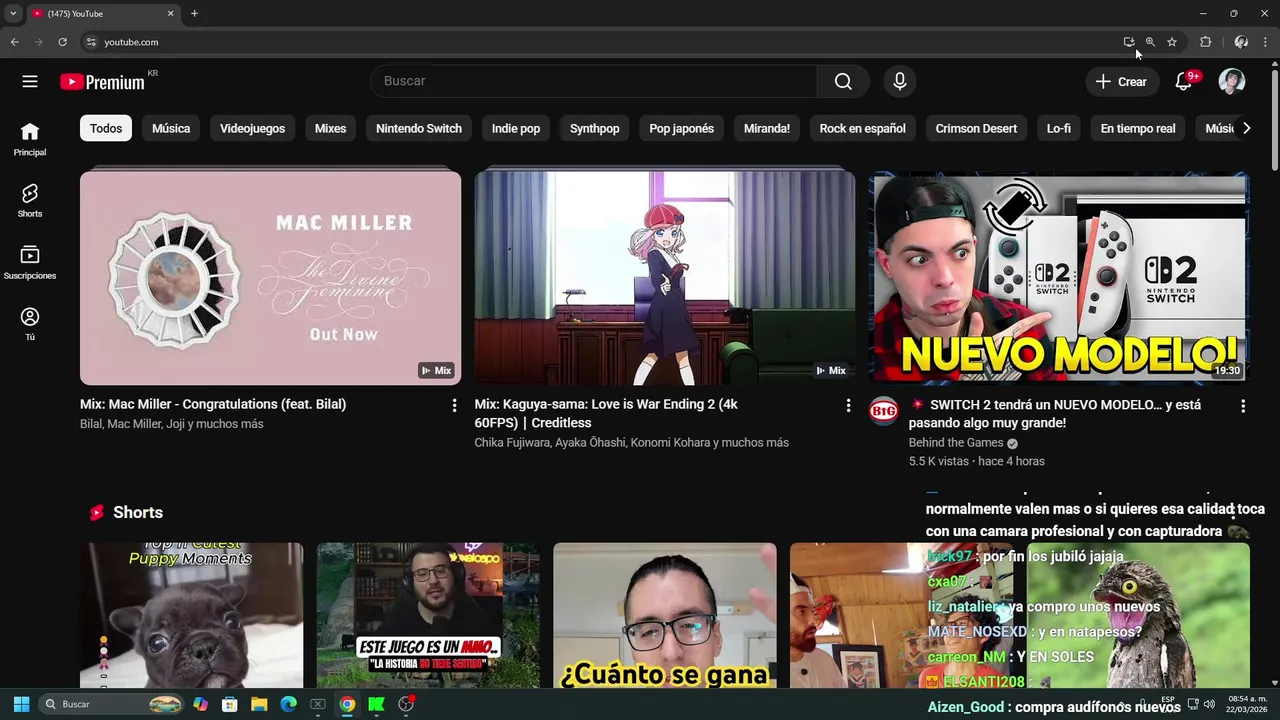The width and height of the screenshot is (1280, 720).
Task: Open the YouTube hamburger guide menu
Action: (30, 81)
